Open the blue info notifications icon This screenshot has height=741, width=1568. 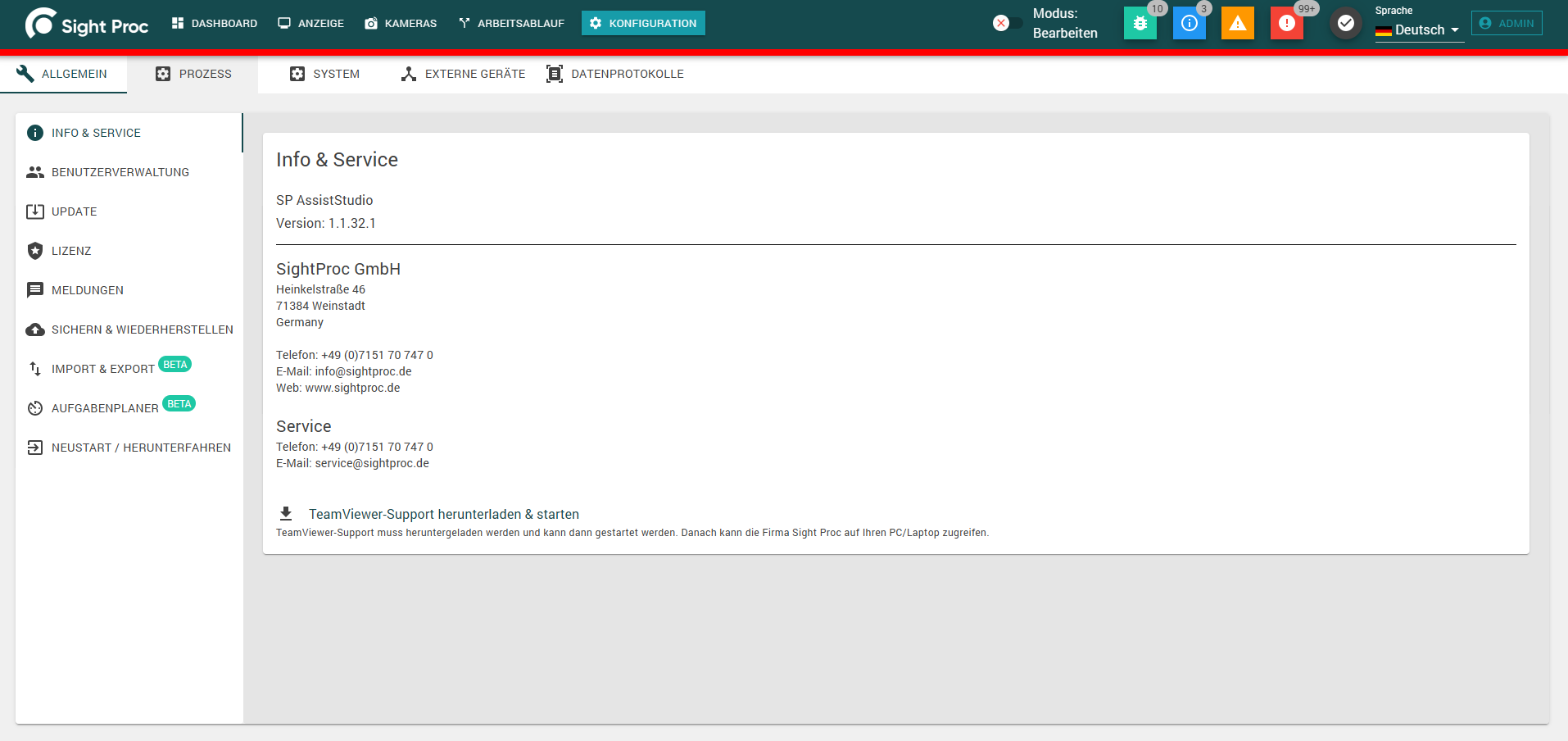point(1189,23)
